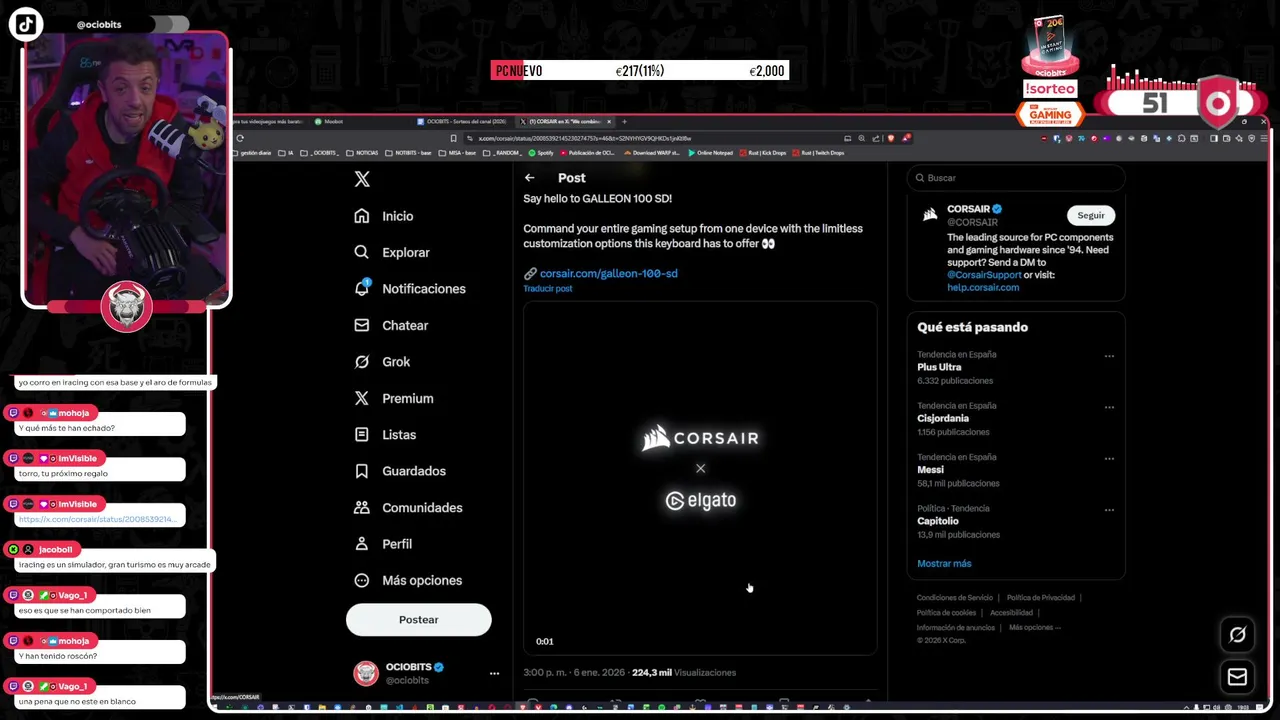Open Condiciones de Servicio footer link

pyautogui.click(x=954, y=598)
